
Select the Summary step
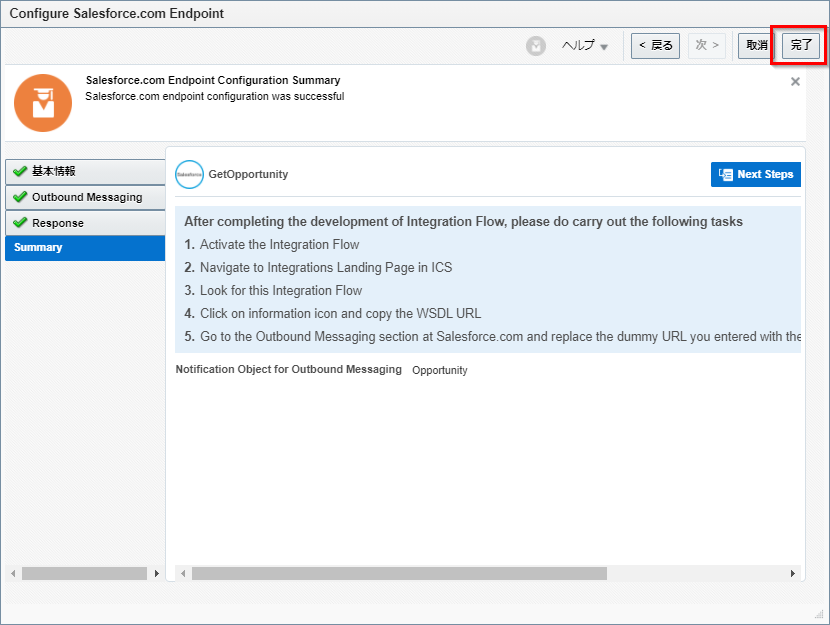[x=85, y=248]
